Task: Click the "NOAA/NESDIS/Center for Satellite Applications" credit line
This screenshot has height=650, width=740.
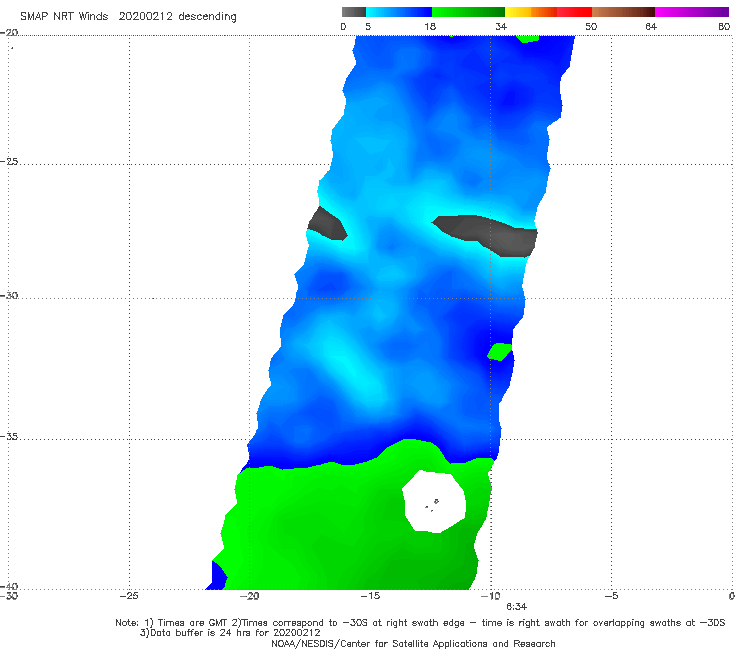Action: pos(413,643)
